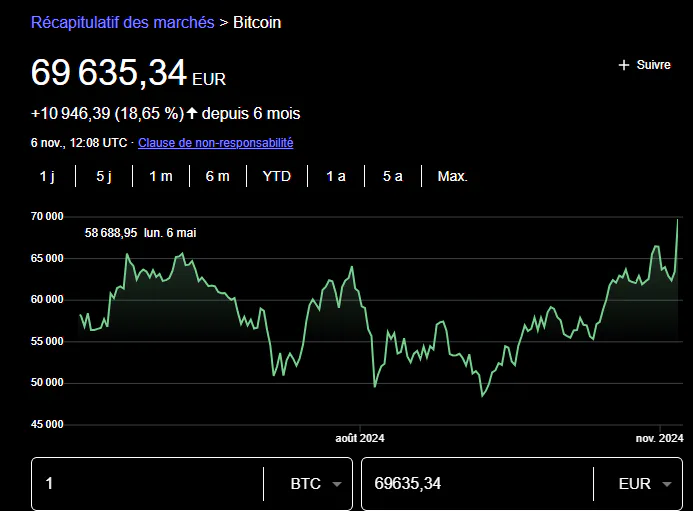Click the plus icon next to Suivre

[x=624, y=65]
